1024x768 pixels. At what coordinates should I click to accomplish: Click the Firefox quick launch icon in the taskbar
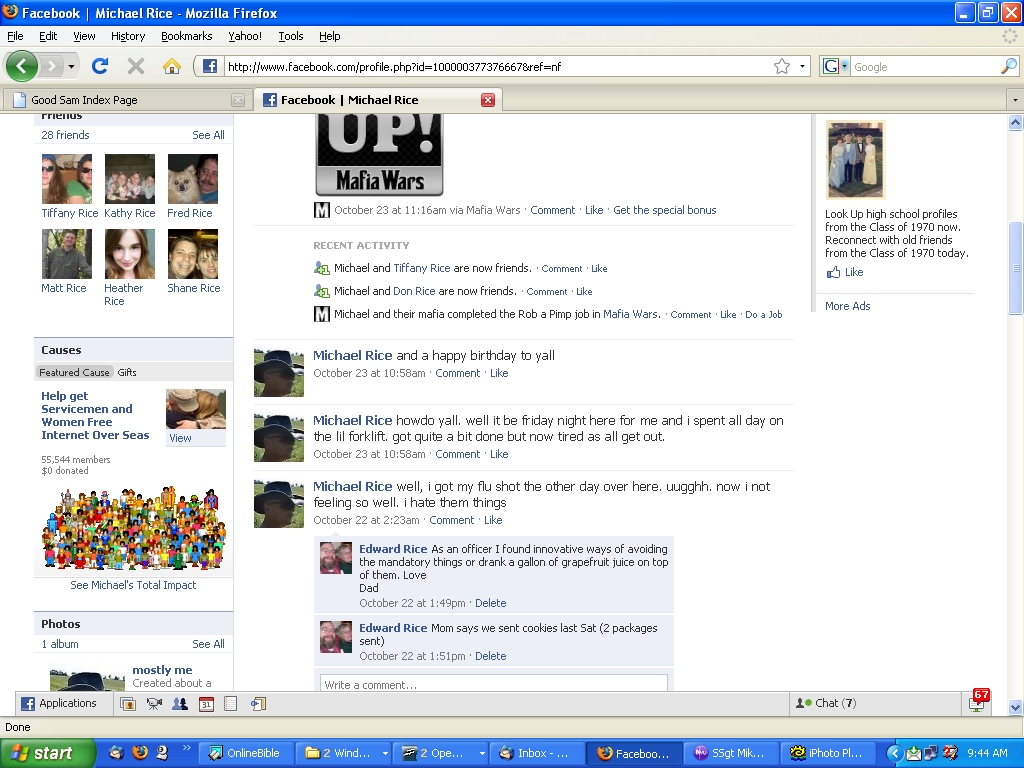(140, 753)
